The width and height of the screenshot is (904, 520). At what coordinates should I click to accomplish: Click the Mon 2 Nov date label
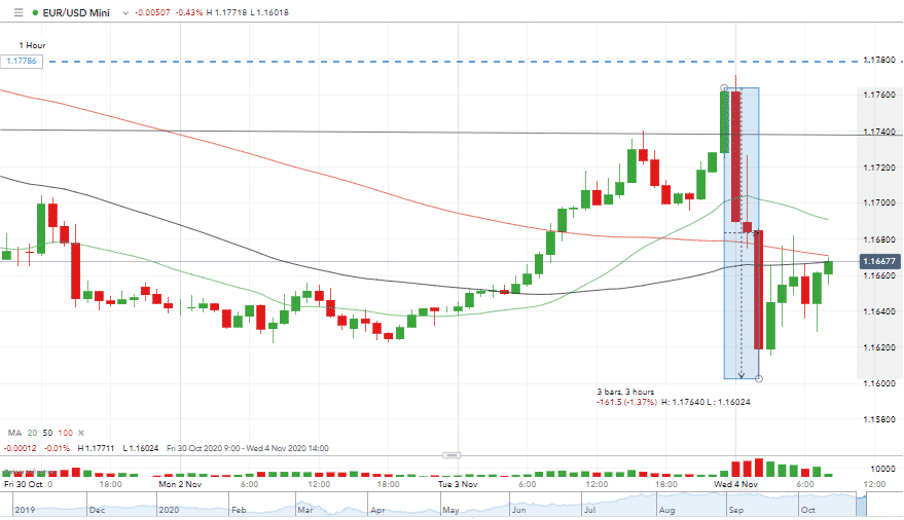(180, 484)
